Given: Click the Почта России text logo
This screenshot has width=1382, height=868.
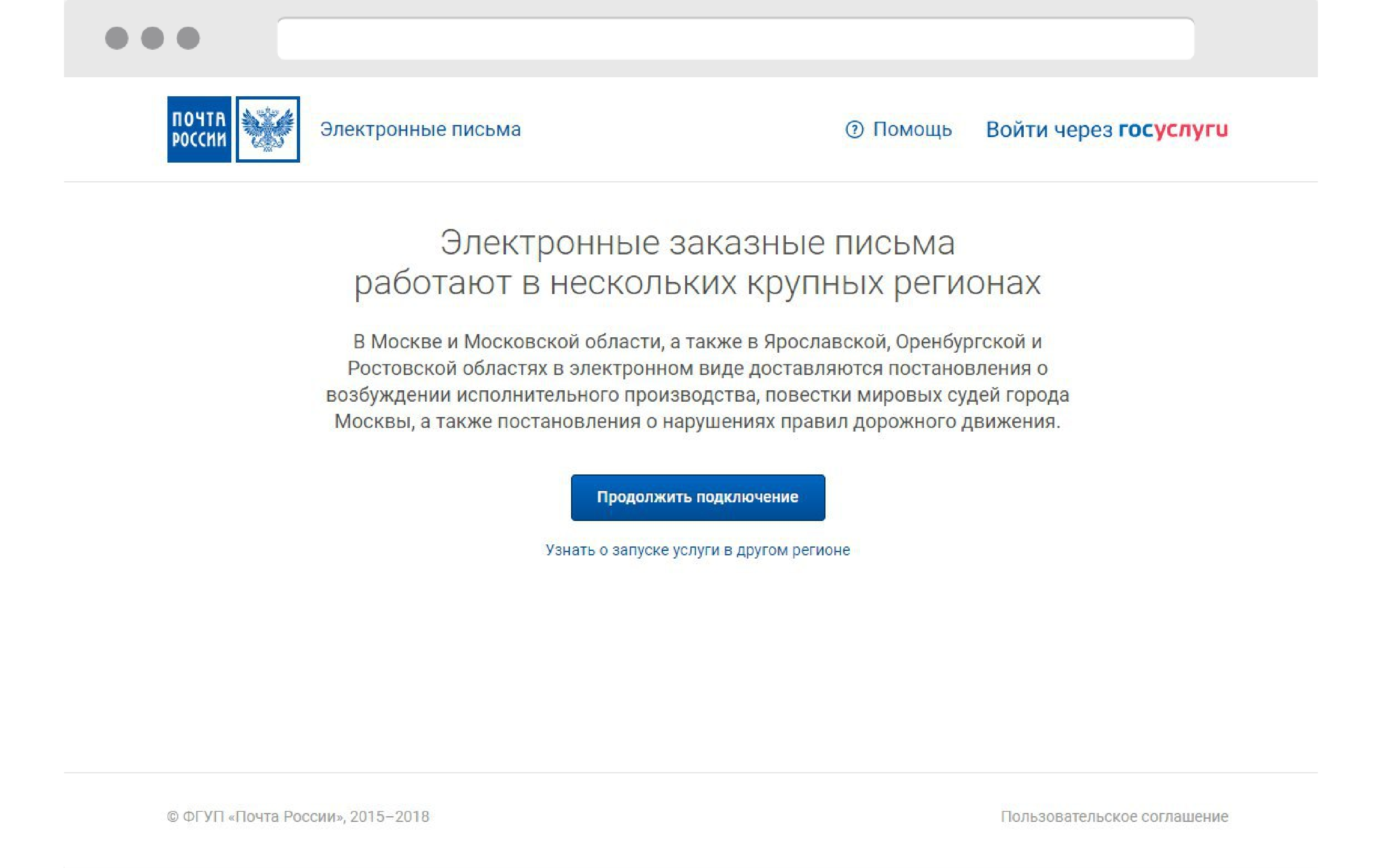Looking at the screenshot, I should tap(199, 129).
